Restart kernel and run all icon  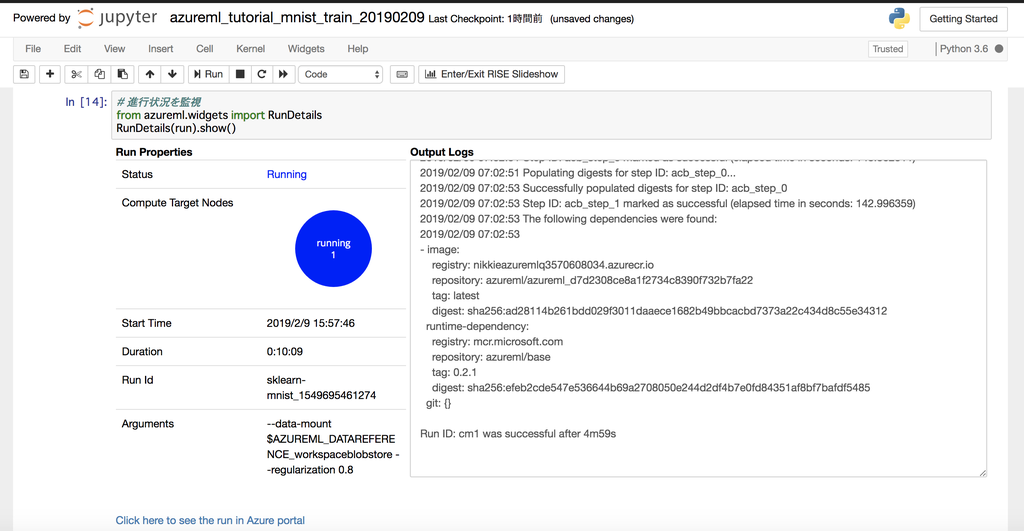point(283,74)
